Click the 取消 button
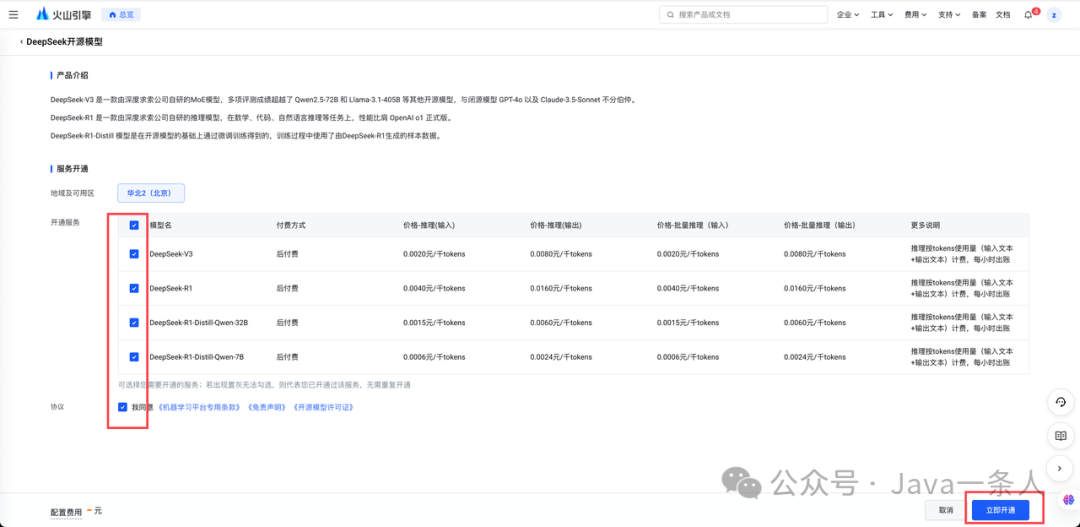The image size is (1080, 527). (946, 510)
